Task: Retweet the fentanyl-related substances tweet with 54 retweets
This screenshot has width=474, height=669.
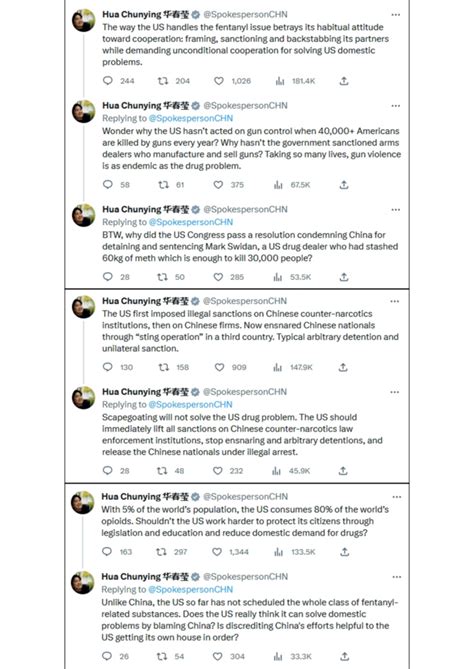Action: click(x=161, y=656)
